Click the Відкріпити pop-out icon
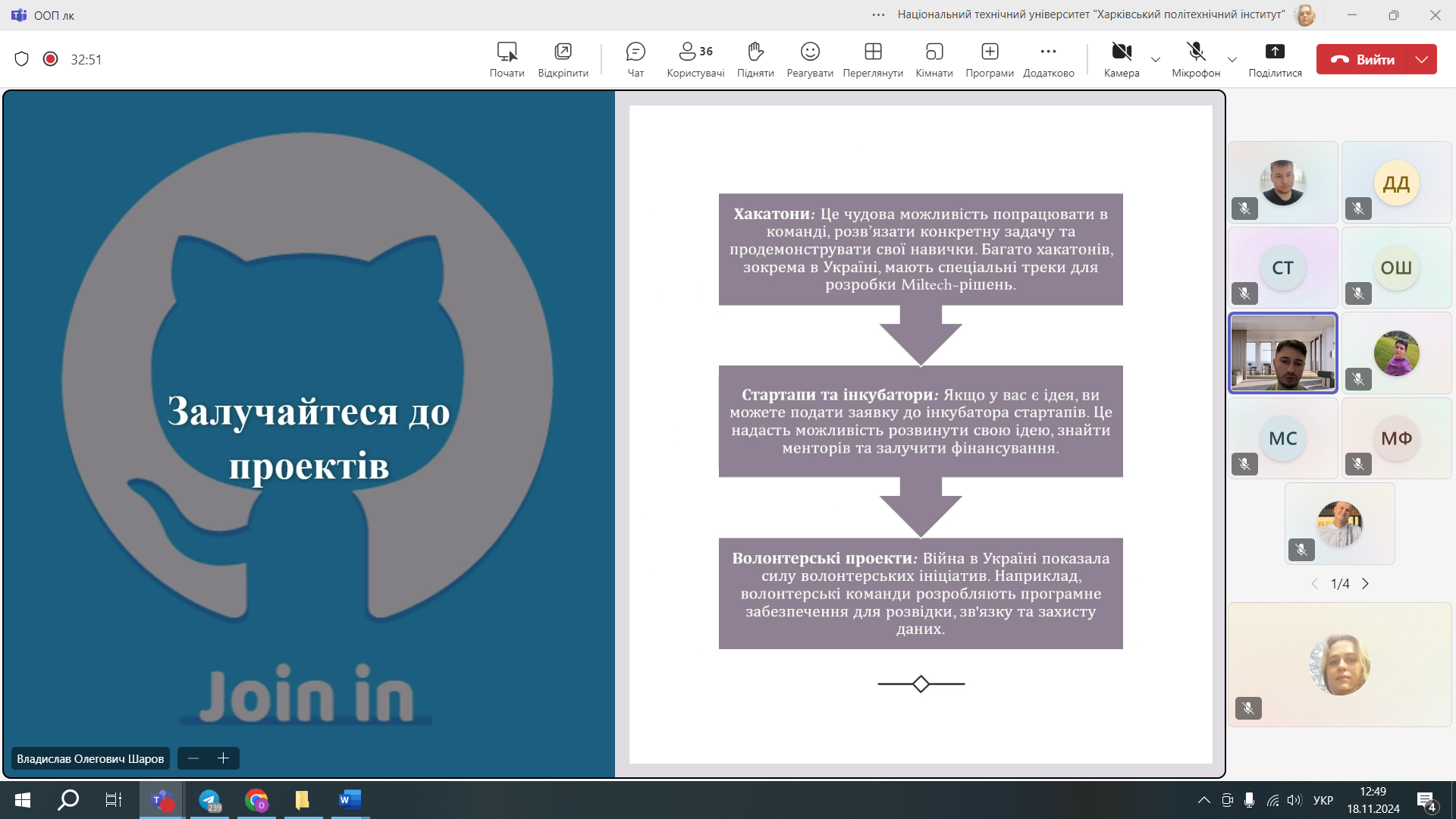 coord(563,59)
